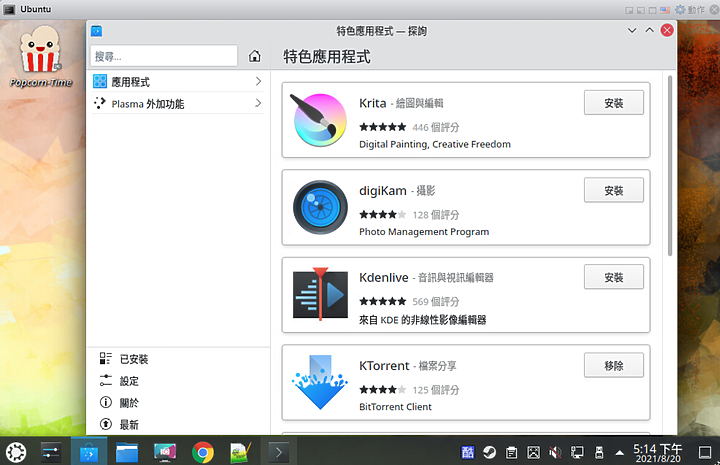This screenshot has height=465, width=720.
Task: Toggle the muted volume tray icon
Action: (555, 453)
